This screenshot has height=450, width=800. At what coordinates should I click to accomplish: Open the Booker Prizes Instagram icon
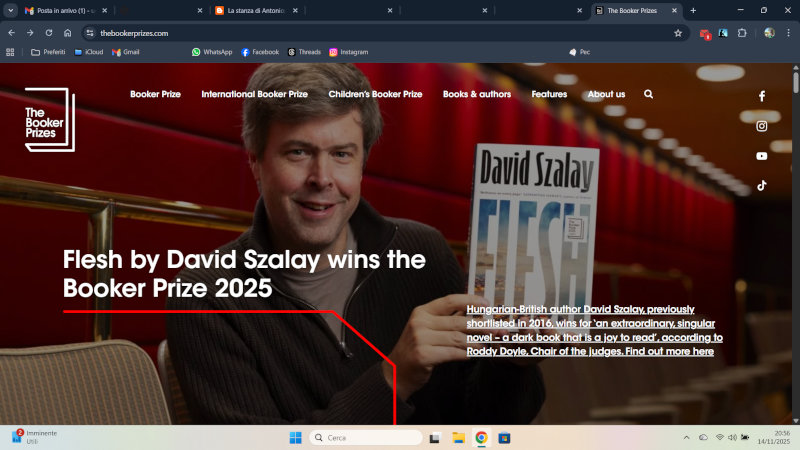point(761,126)
